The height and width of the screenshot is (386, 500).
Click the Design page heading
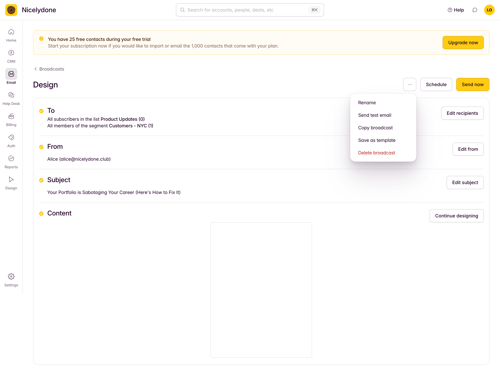[x=45, y=85]
